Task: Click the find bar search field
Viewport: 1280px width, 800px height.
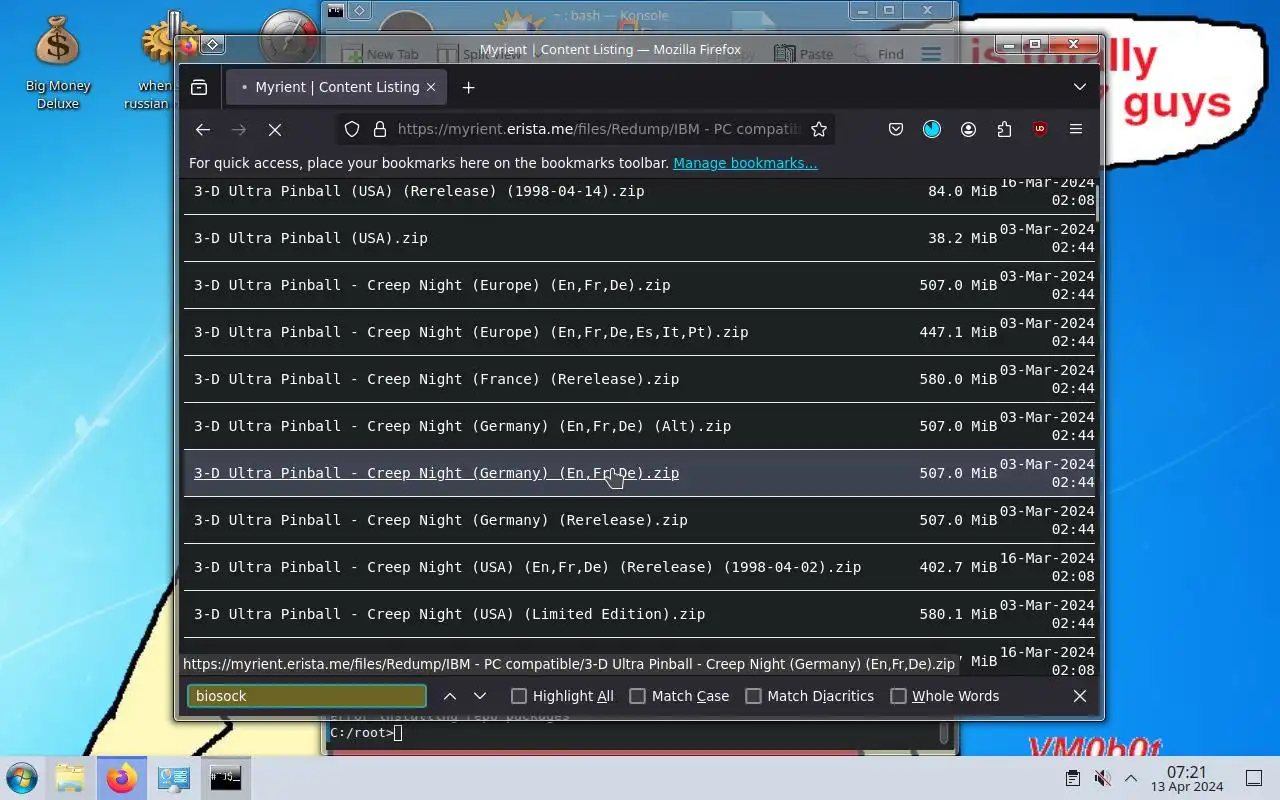Action: point(307,696)
